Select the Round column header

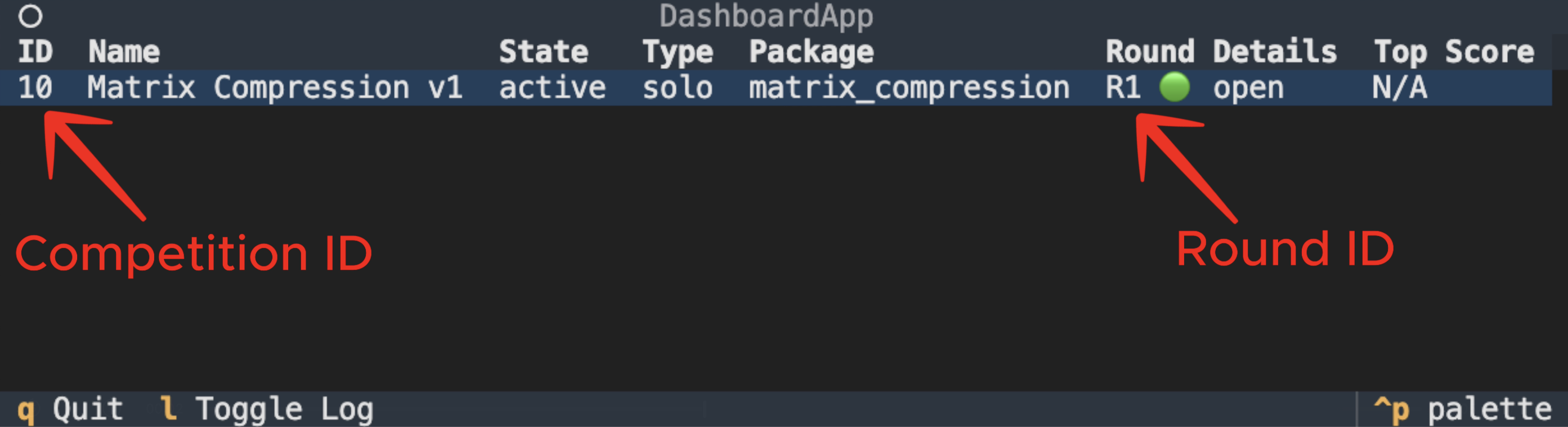(1149, 52)
